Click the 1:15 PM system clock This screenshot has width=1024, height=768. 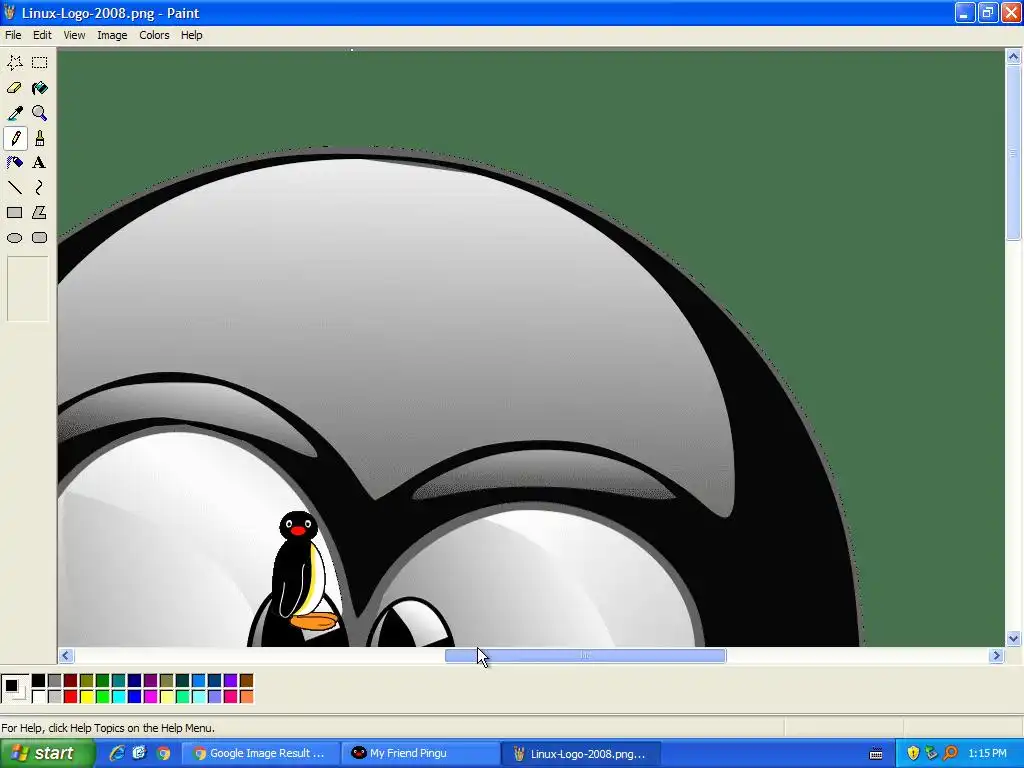[x=987, y=754]
